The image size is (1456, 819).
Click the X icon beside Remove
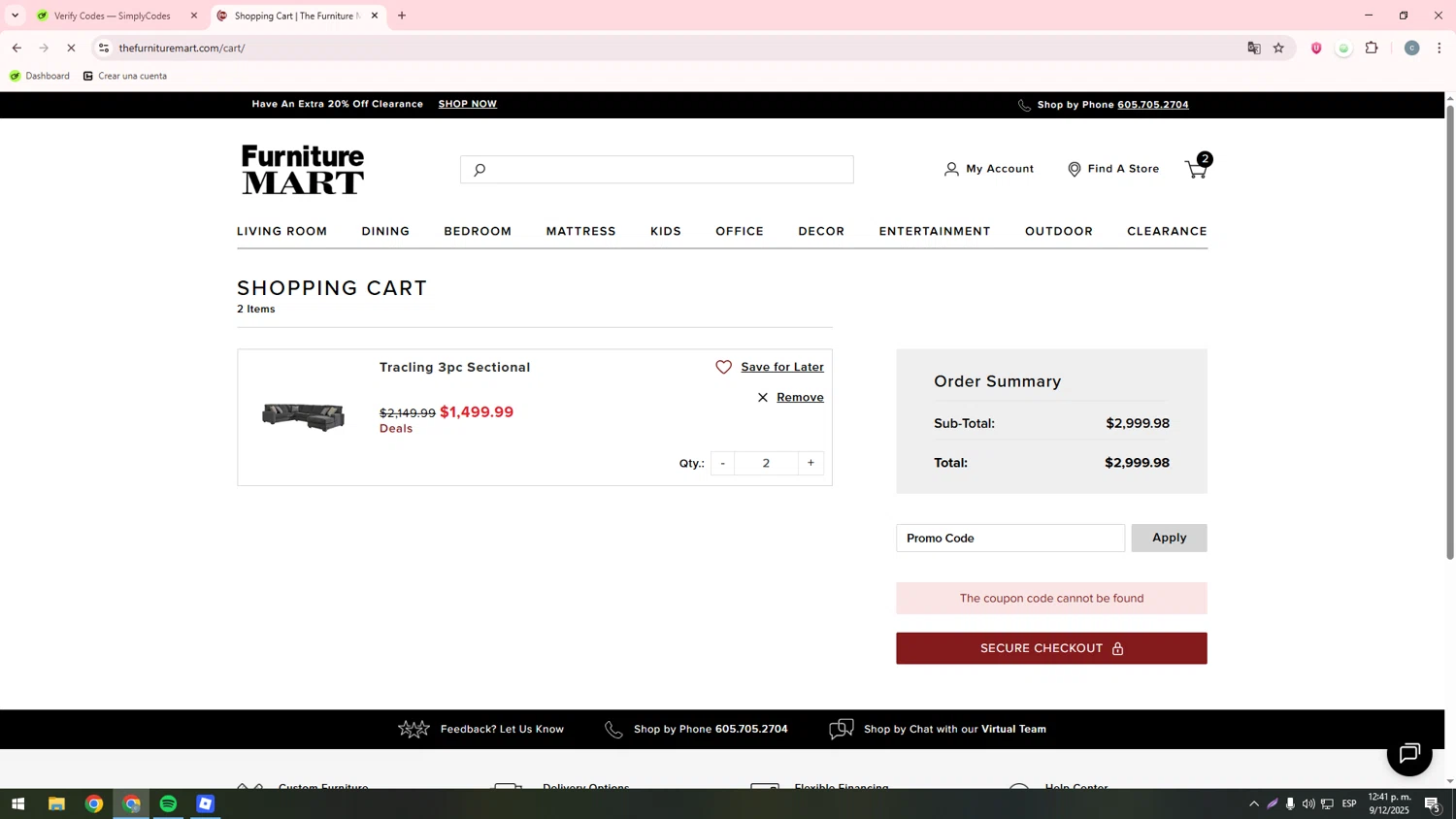click(763, 397)
